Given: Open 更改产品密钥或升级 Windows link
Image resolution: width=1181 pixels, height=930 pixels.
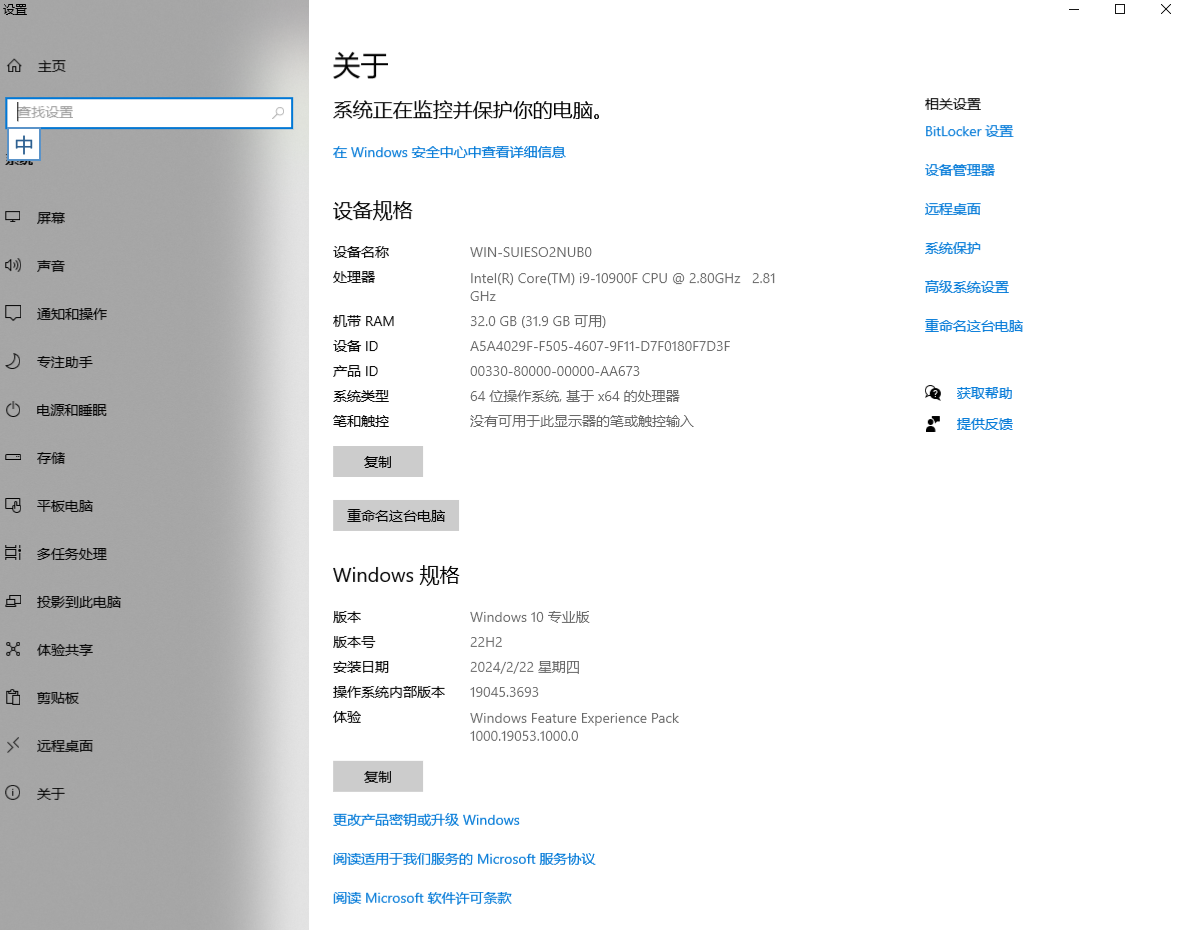Looking at the screenshot, I should (x=426, y=820).
